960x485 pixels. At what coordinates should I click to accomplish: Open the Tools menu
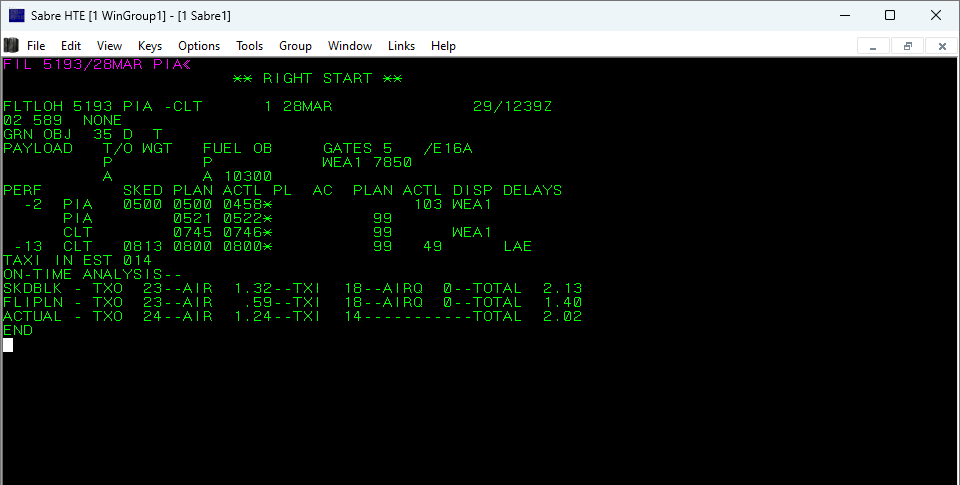click(x=249, y=46)
